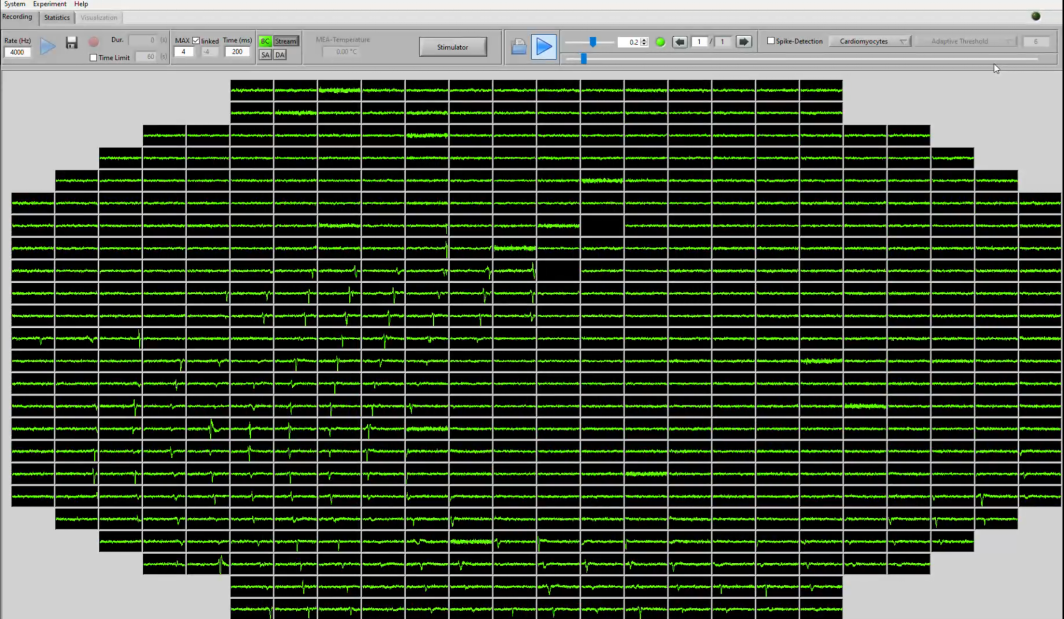The height and width of the screenshot is (619, 1064).
Task: Click the open file folder icon
Action: (519, 46)
